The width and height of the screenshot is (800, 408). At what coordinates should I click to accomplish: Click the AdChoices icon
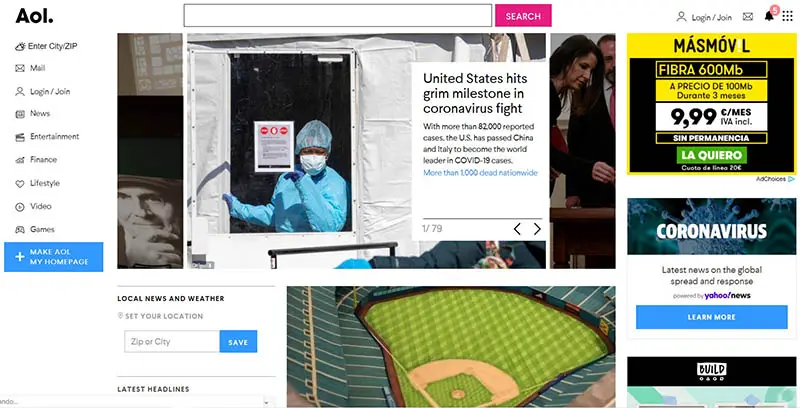click(791, 179)
